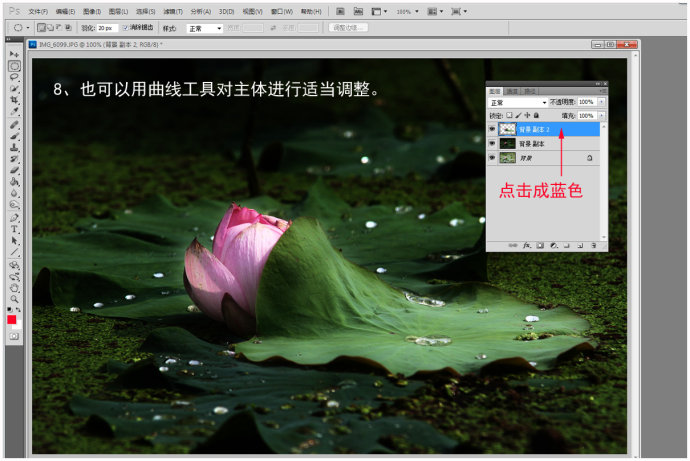Select the Brush tool
690x461 pixels.
[x=14, y=136]
